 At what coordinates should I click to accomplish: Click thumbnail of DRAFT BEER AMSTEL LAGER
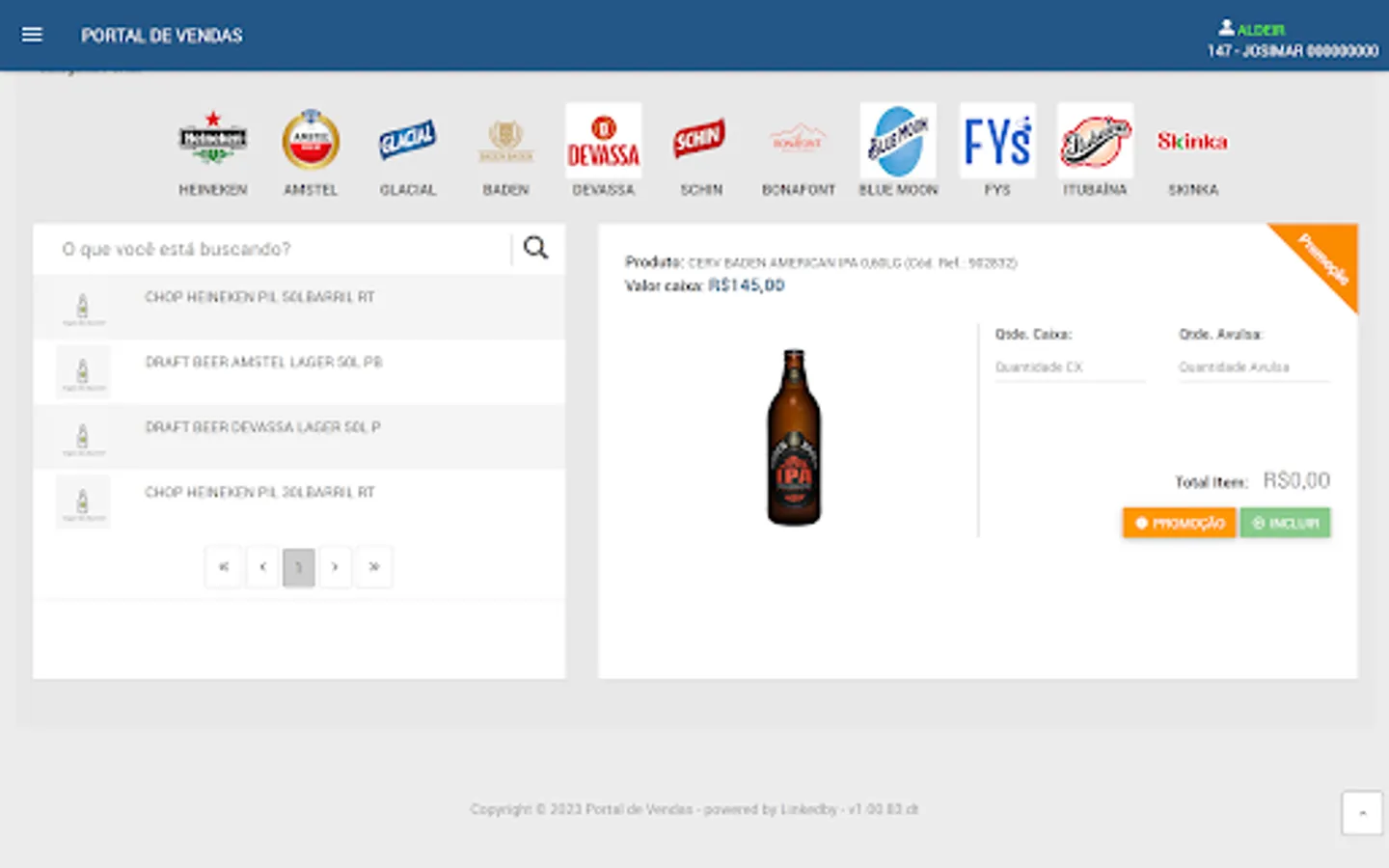coord(83,371)
